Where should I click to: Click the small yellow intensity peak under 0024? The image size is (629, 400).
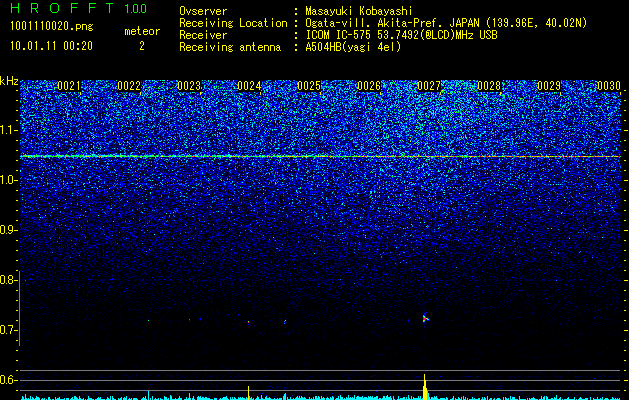point(248,393)
